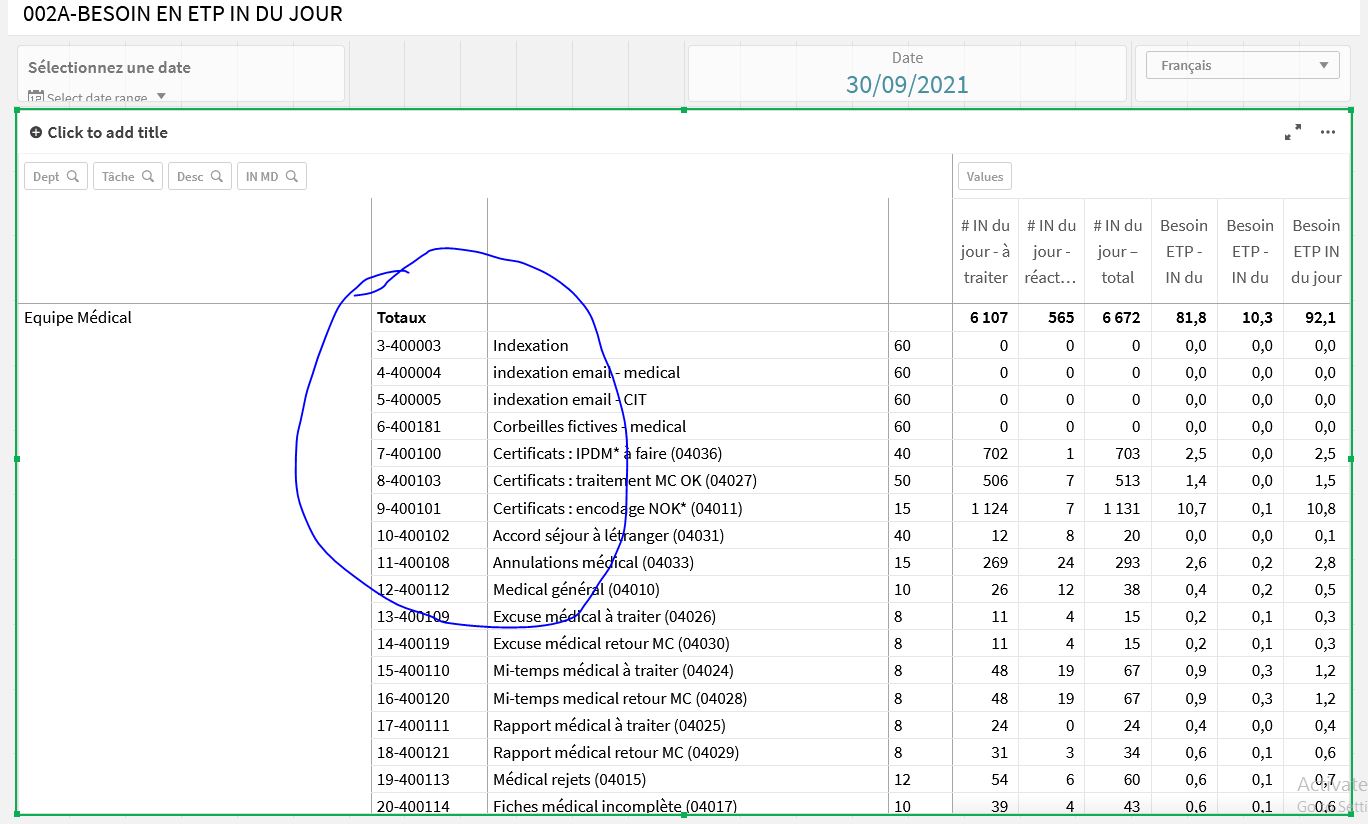Click the calendar icon for date range
The width and height of the screenshot is (1368, 824).
coord(36,97)
